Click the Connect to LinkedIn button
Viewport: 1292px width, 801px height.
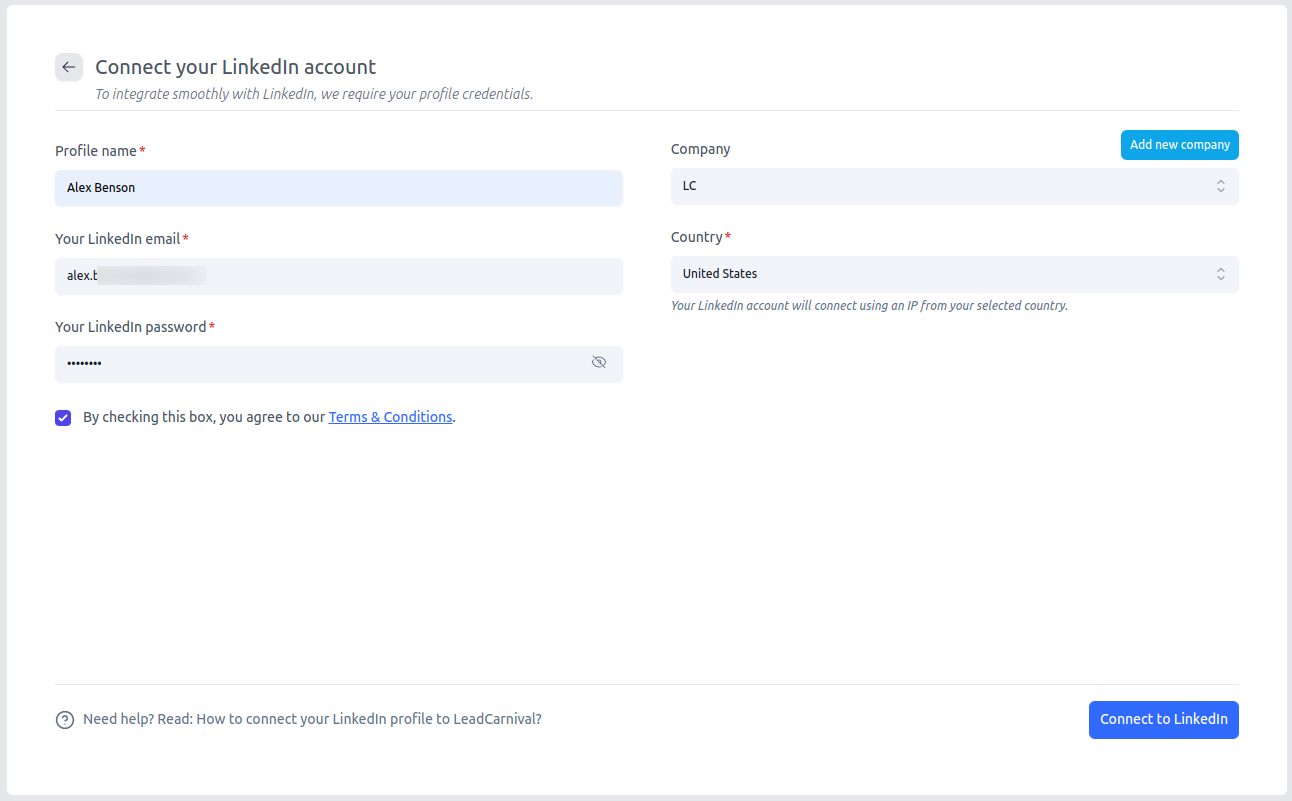[x=1163, y=719]
